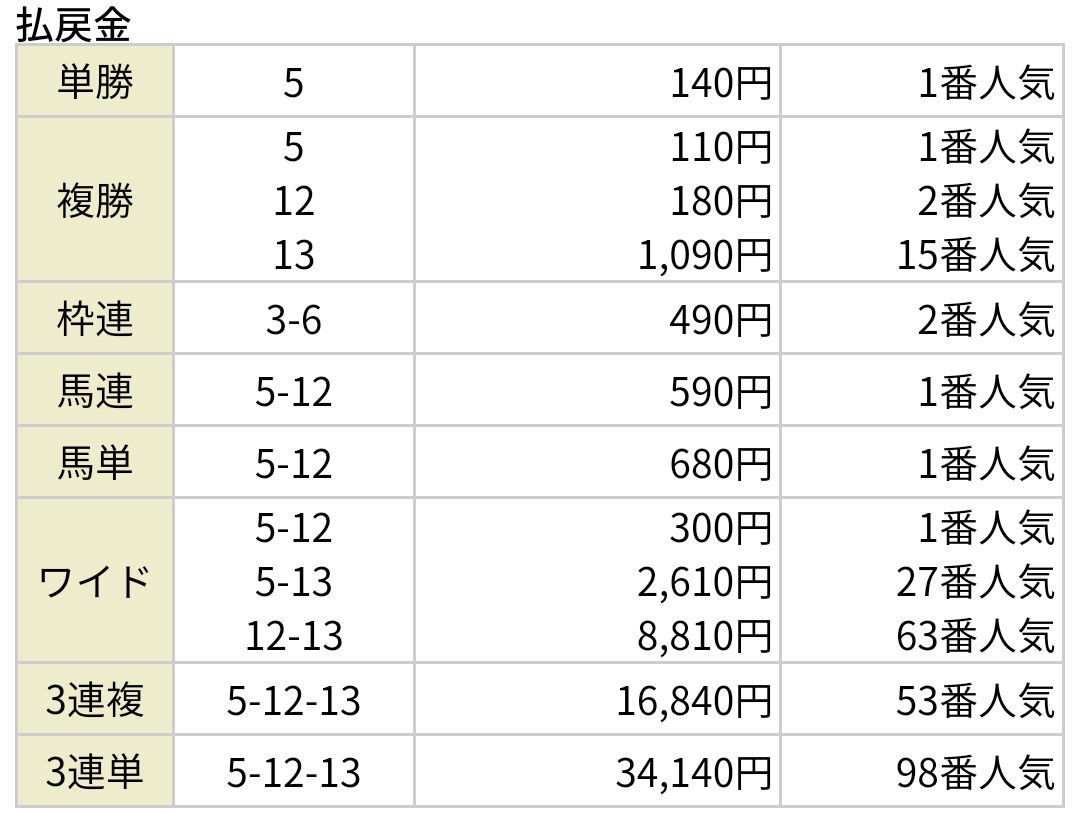1080x813 pixels.
Task: Click the 払戻金 section heading
Action: (x=73, y=25)
